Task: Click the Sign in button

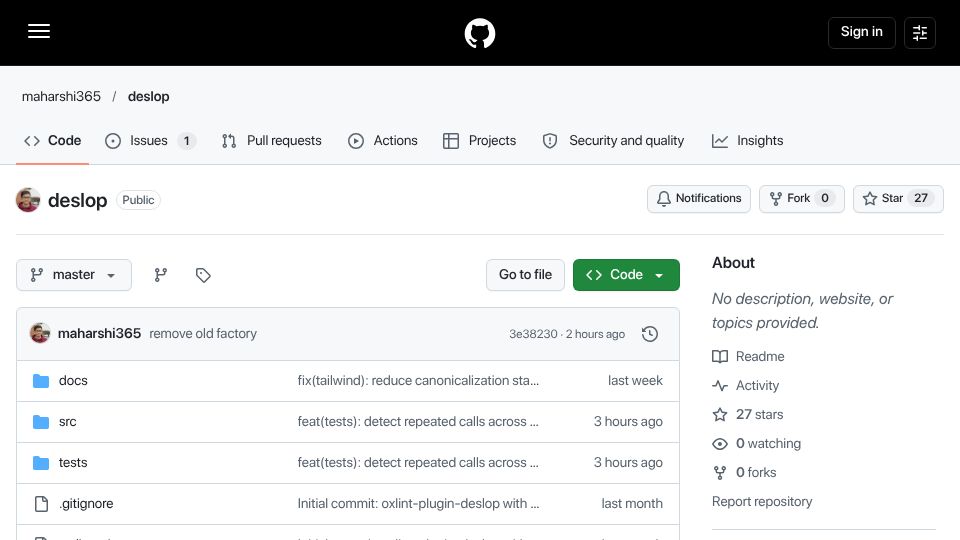Action: 861,32
